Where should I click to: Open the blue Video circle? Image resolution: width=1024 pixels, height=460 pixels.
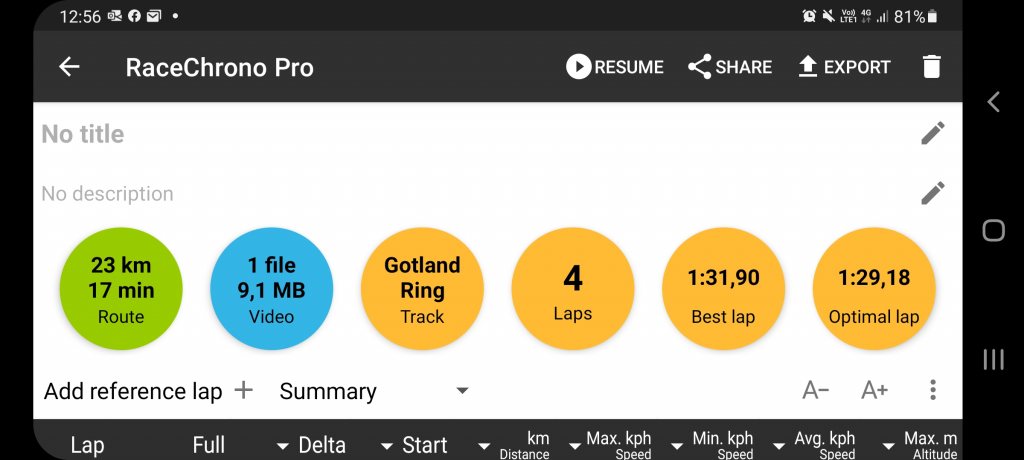point(272,288)
